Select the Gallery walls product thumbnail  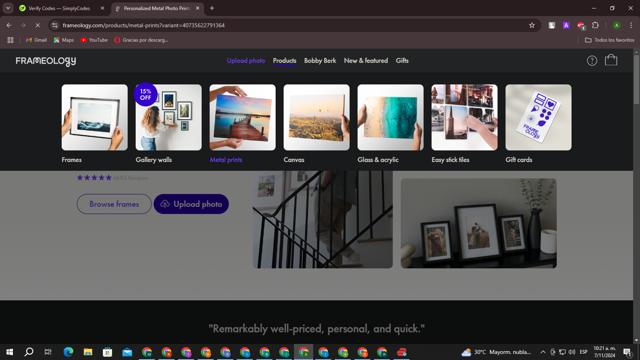coord(169,117)
